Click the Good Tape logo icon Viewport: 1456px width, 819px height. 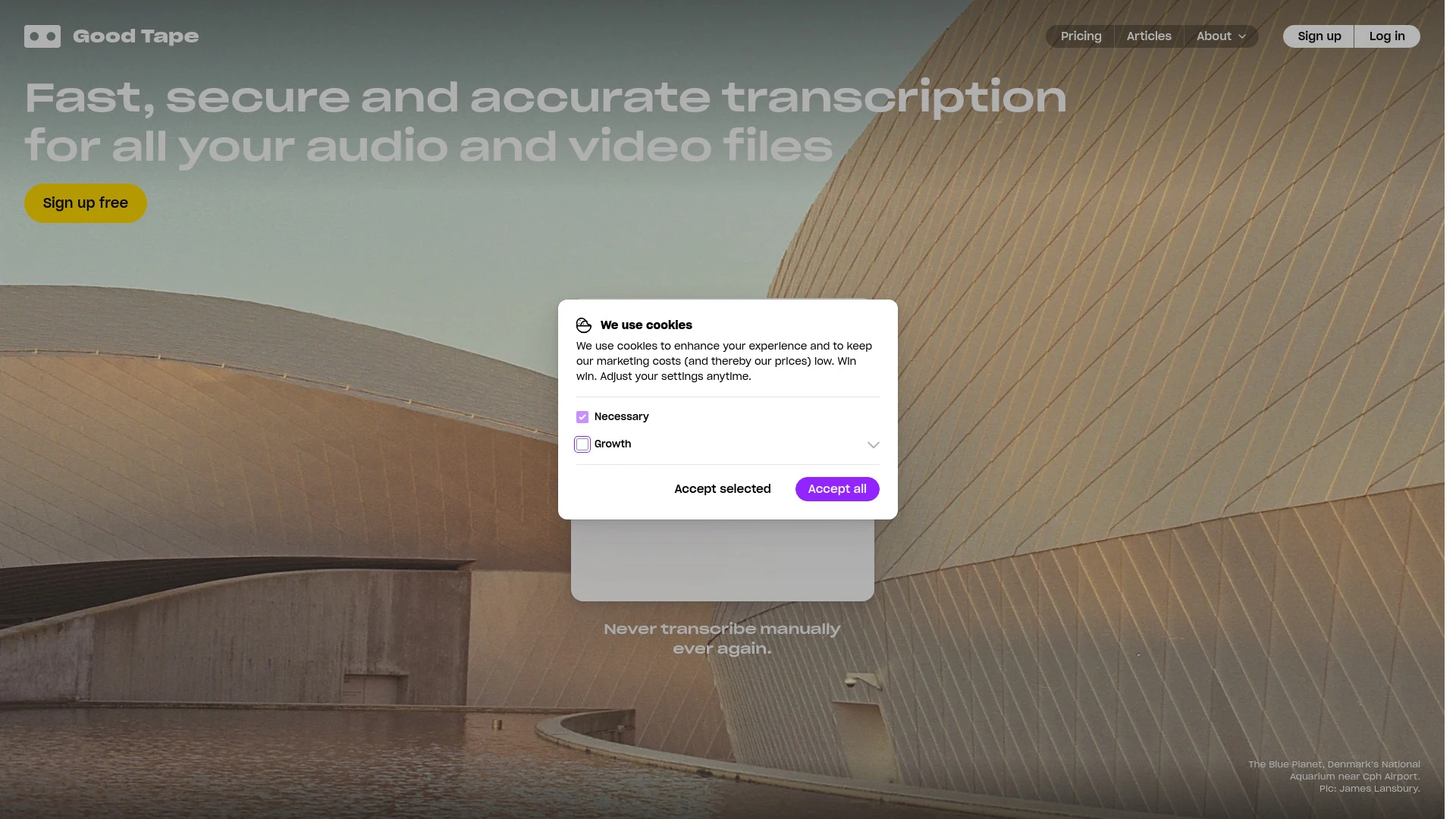pyautogui.click(x=42, y=36)
